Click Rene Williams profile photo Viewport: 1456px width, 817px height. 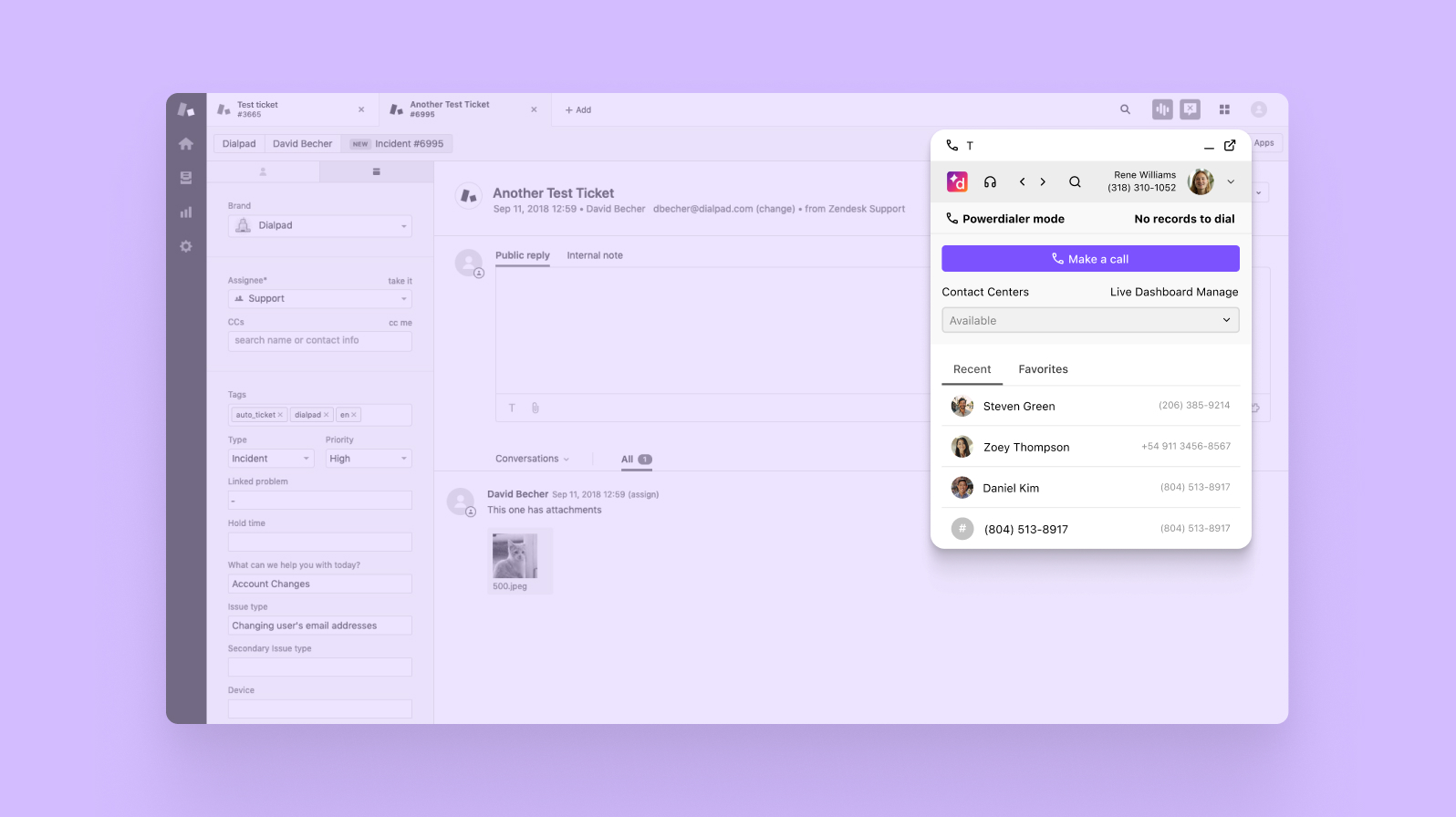[x=1201, y=181]
